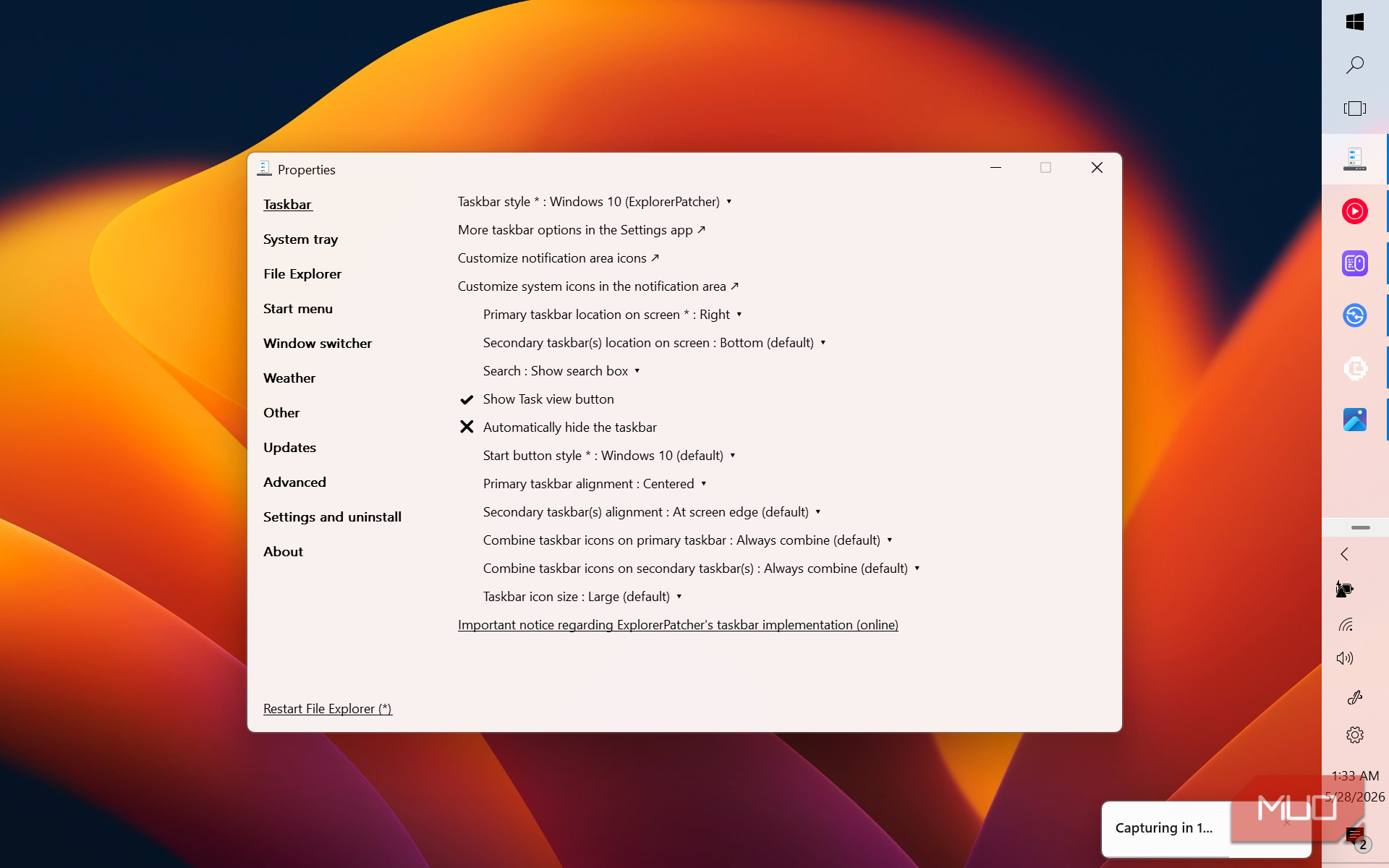Screen dimensions: 1389x868
Task: Change Primary taskbar alignment dropdown
Action: (595, 484)
